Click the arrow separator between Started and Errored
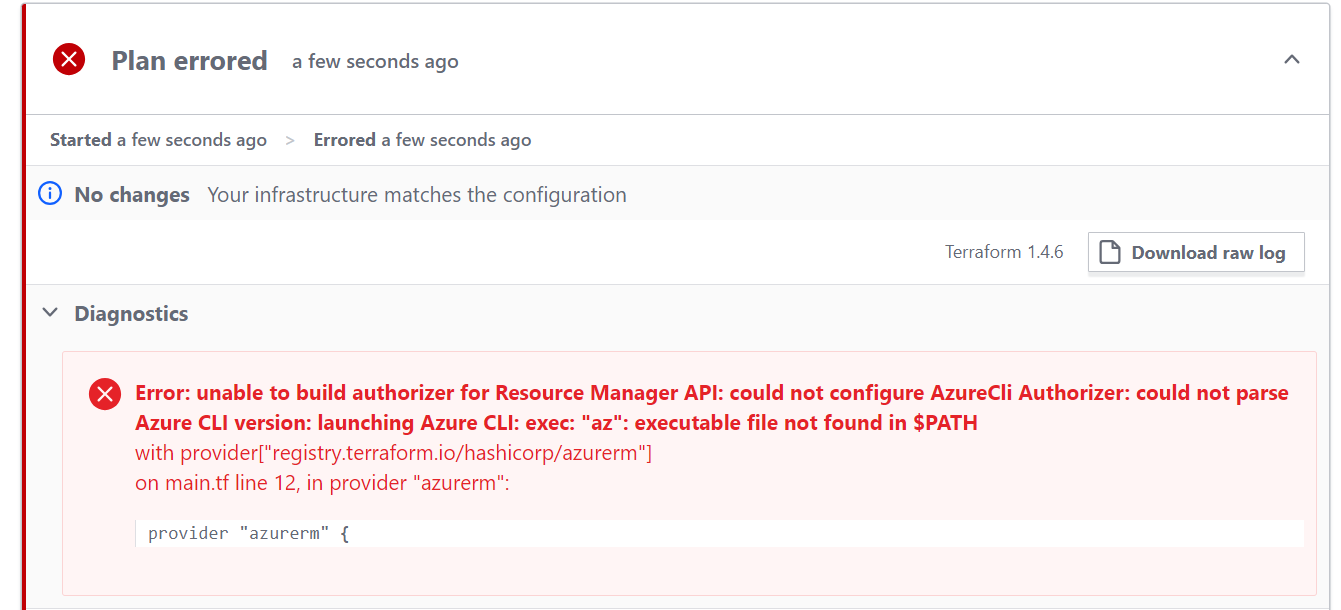 click(290, 141)
